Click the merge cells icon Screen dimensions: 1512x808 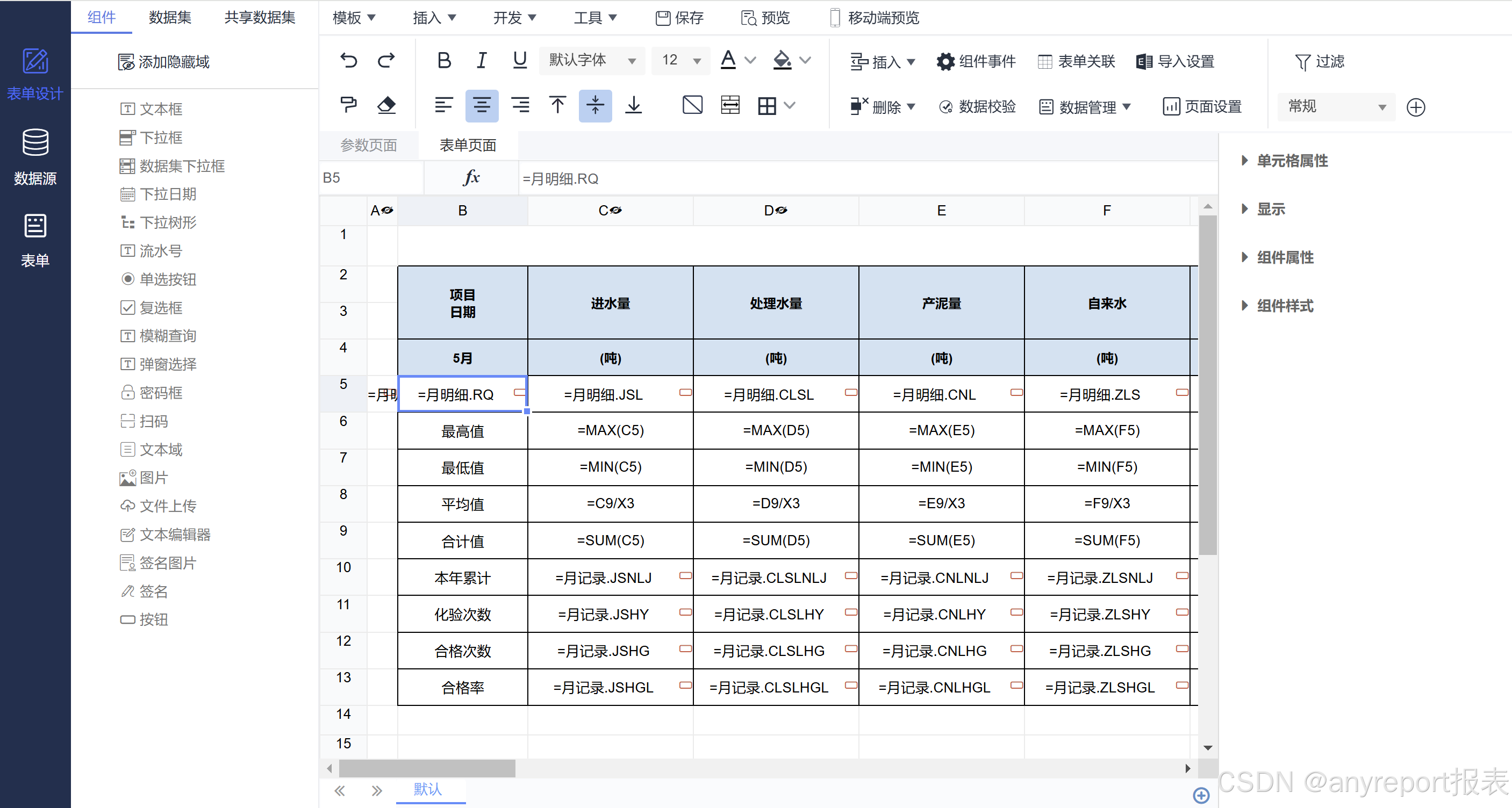click(729, 106)
